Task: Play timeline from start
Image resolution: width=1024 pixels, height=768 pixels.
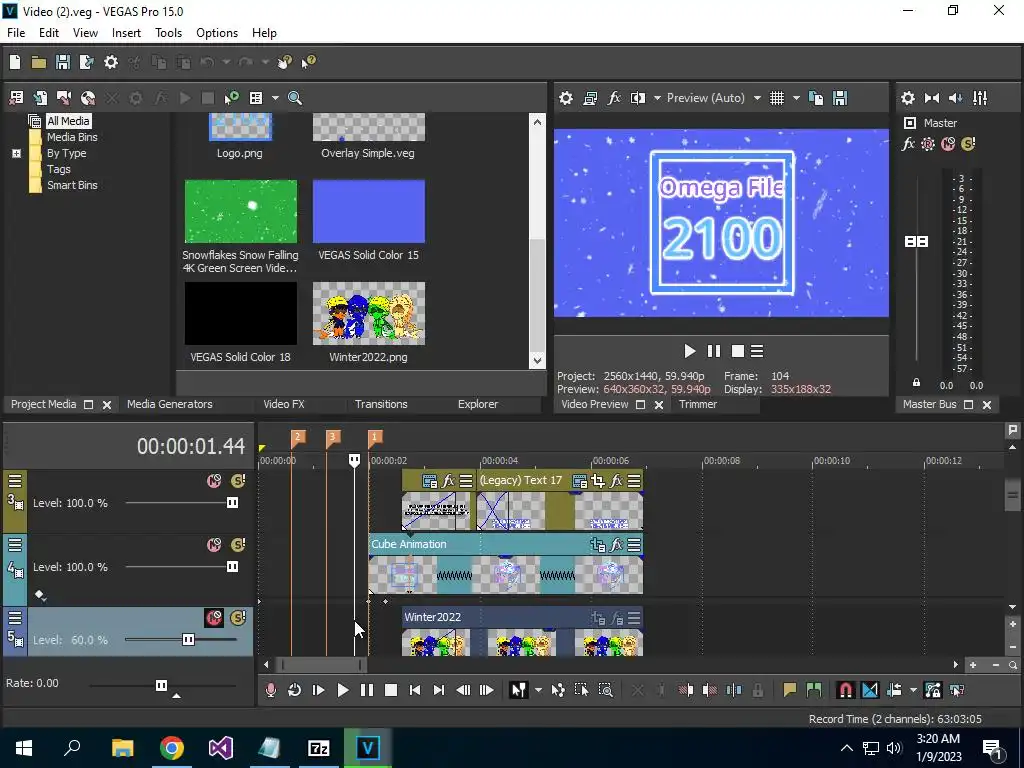Action: 318,690
